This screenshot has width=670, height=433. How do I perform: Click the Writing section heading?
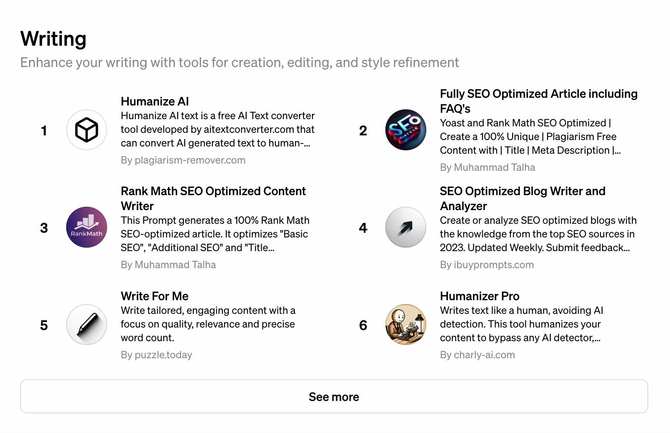(x=53, y=39)
